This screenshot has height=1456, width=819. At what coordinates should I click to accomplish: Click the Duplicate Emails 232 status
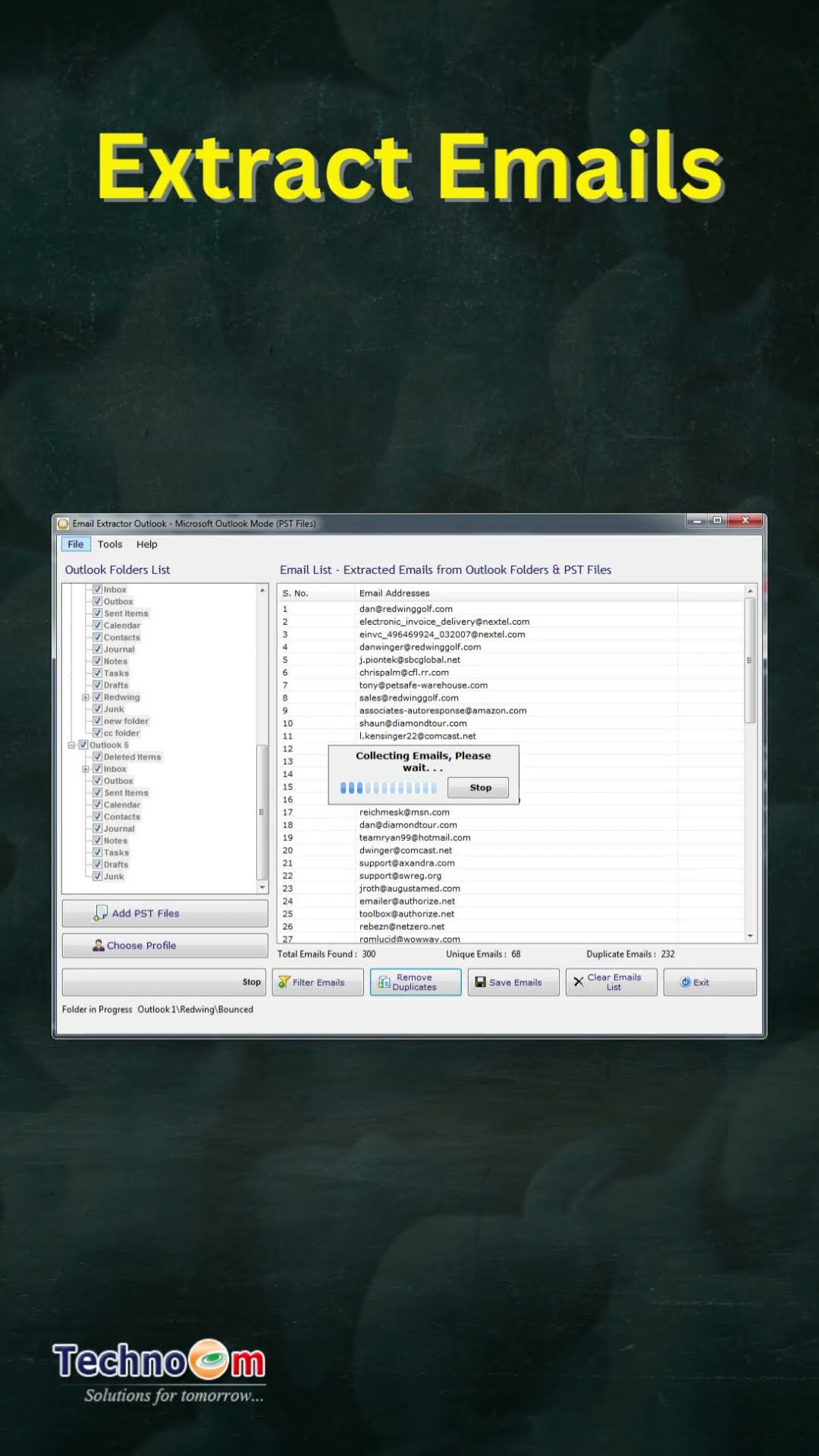(x=630, y=954)
